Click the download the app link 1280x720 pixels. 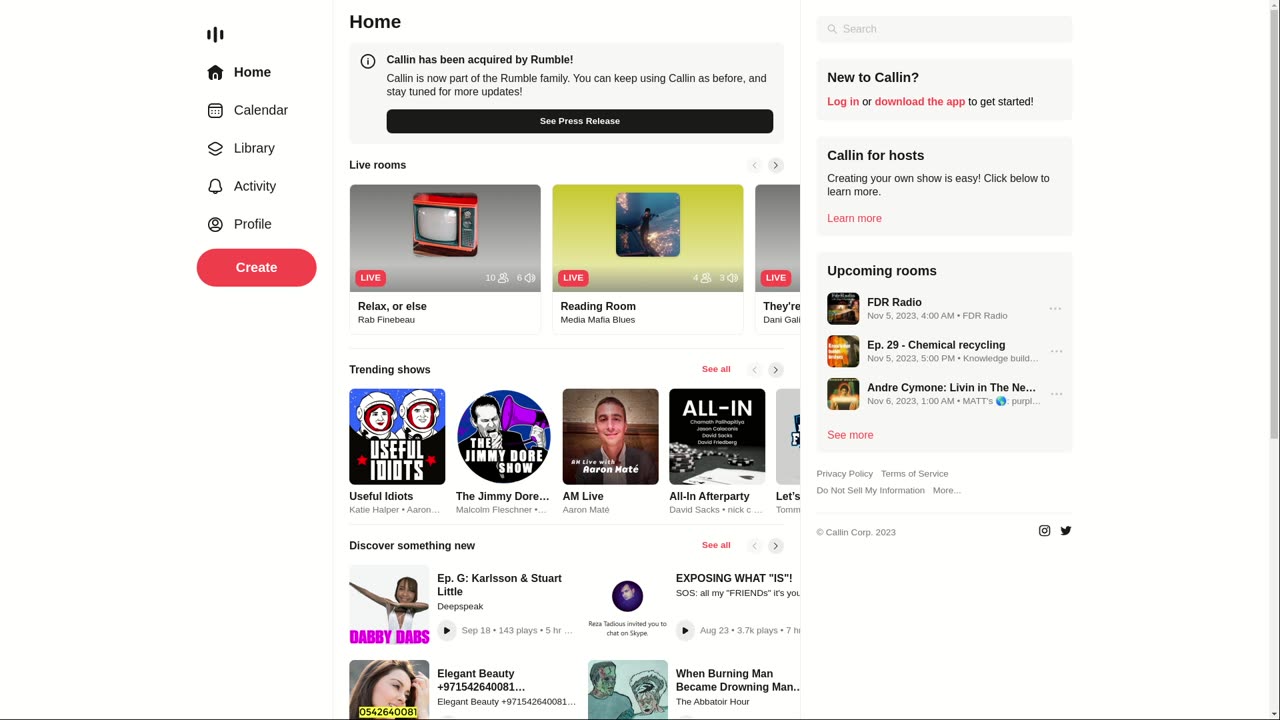(x=920, y=102)
